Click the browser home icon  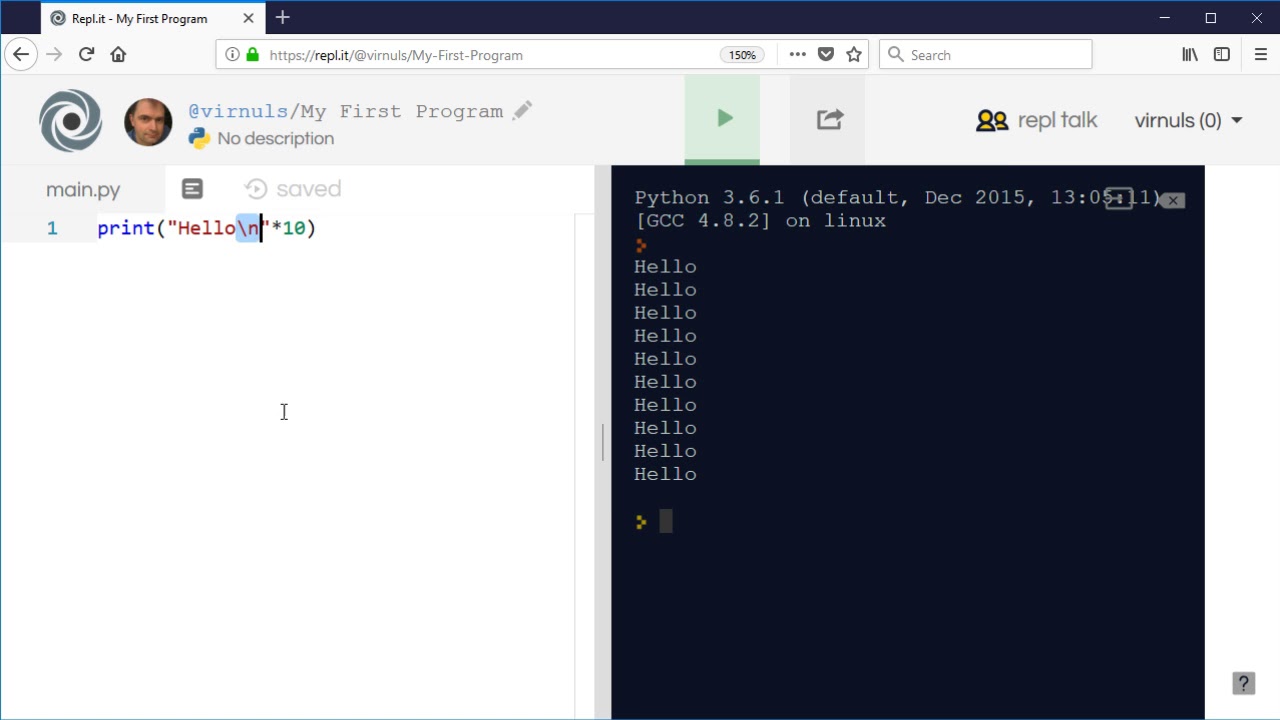click(118, 55)
